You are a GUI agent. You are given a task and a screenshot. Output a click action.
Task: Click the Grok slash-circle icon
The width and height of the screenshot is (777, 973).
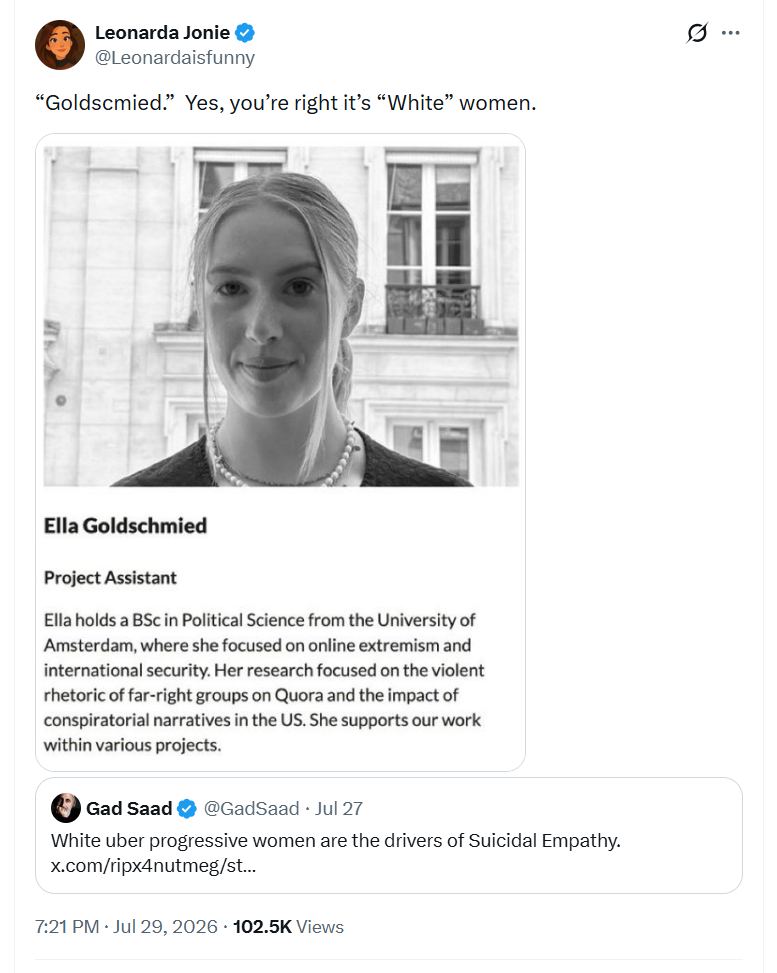(696, 33)
